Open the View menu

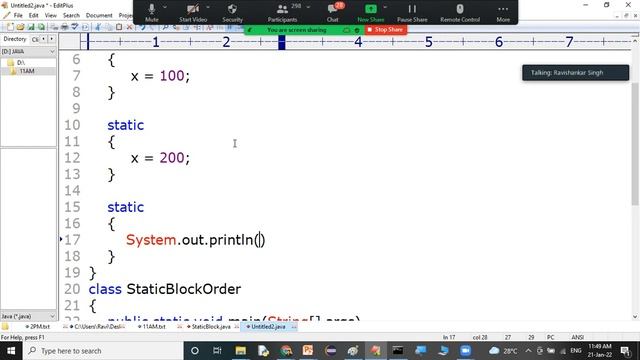51,16
